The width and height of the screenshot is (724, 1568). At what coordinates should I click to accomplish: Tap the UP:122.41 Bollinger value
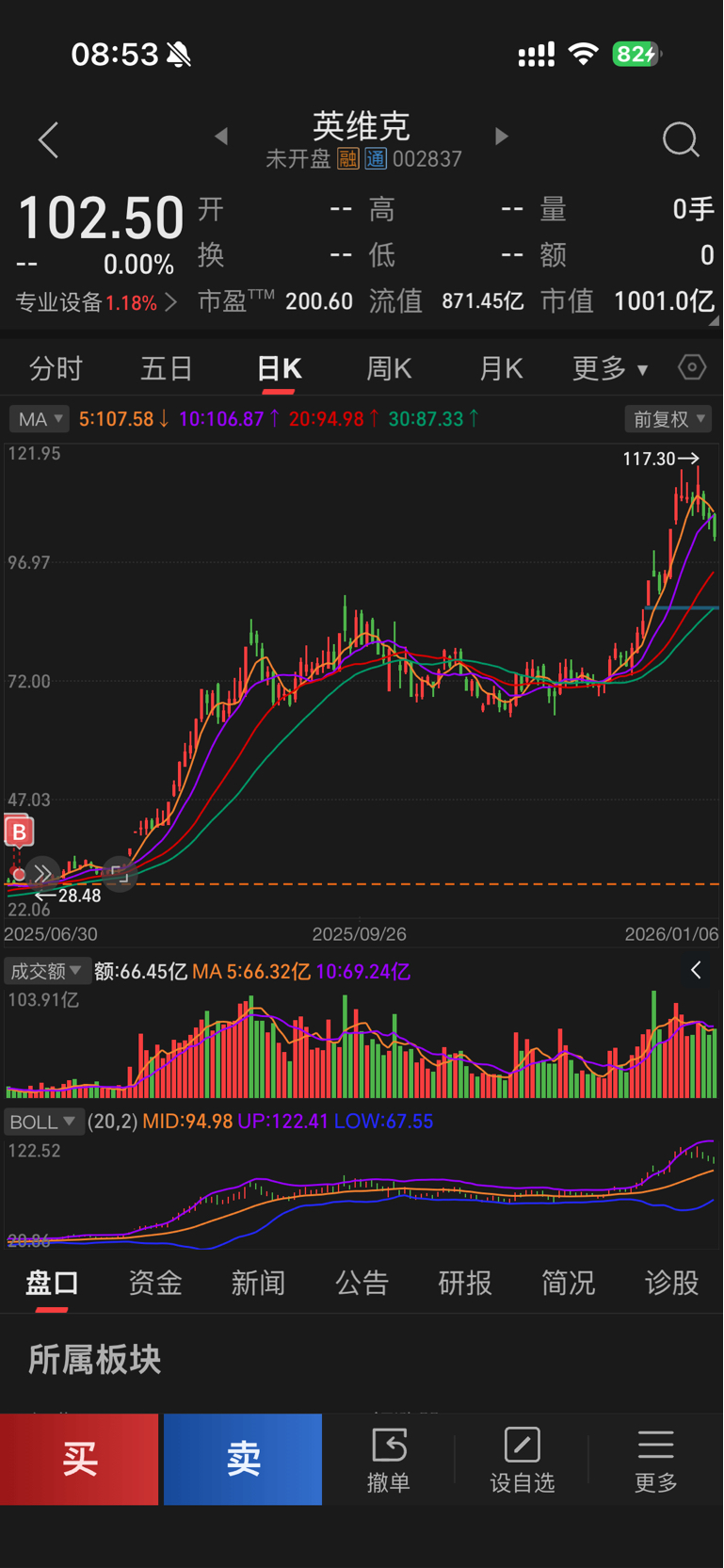pos(282,1122)
